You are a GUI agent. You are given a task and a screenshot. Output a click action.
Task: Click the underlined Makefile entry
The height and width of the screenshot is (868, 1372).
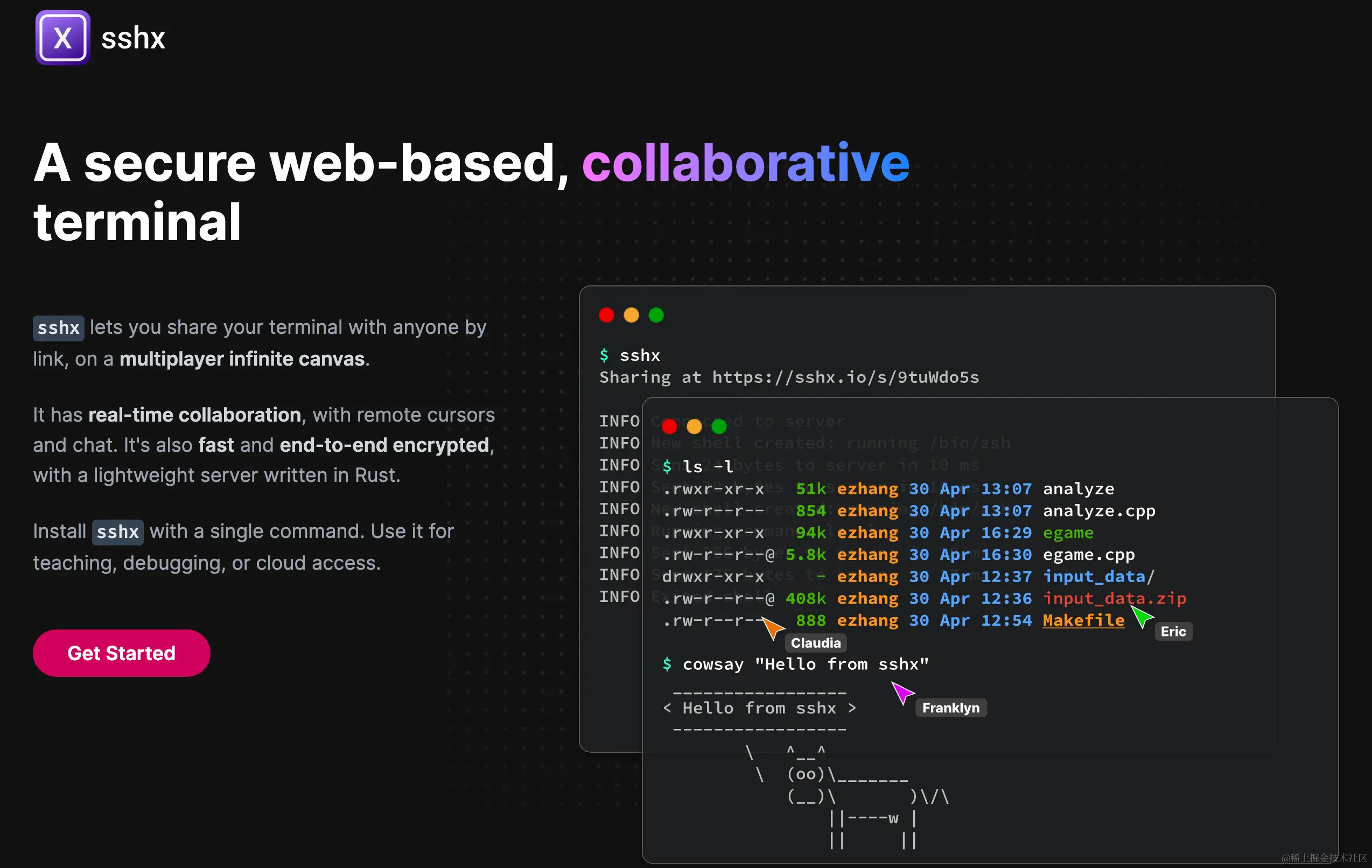pos(1083,620)
